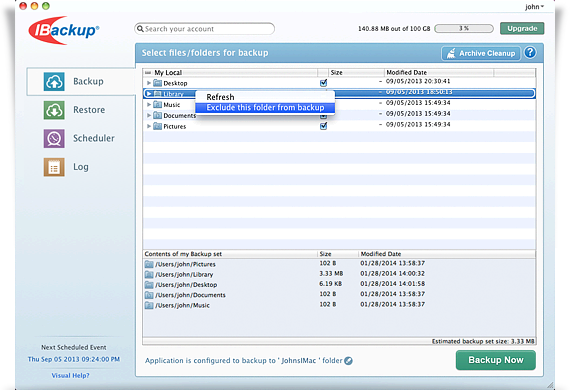
Task: Focus the Search your account field
Action: 204,29
